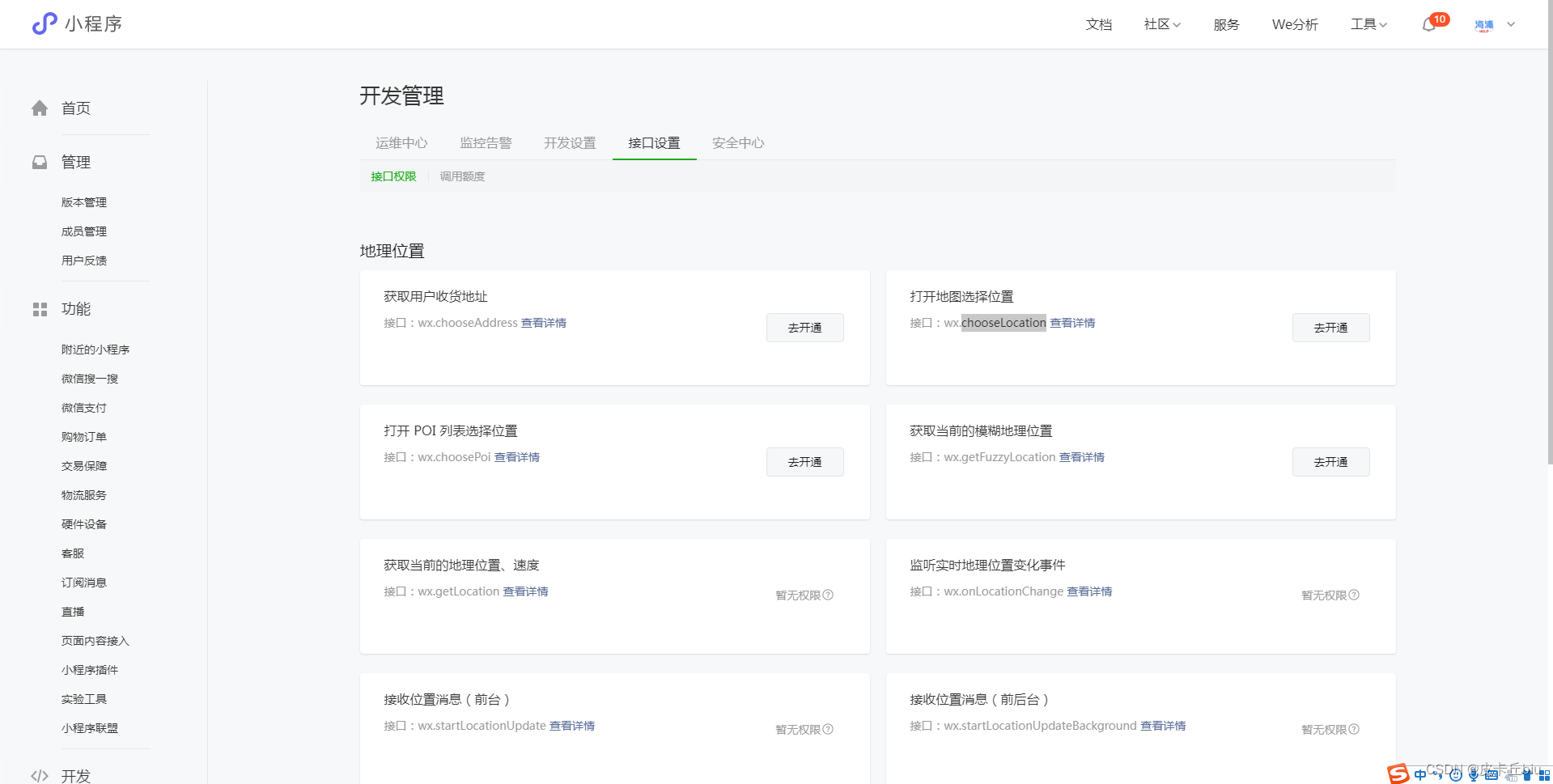
Task: Click the Sogou input method icon in the taskbar tray
Action: pos(1396,774)
